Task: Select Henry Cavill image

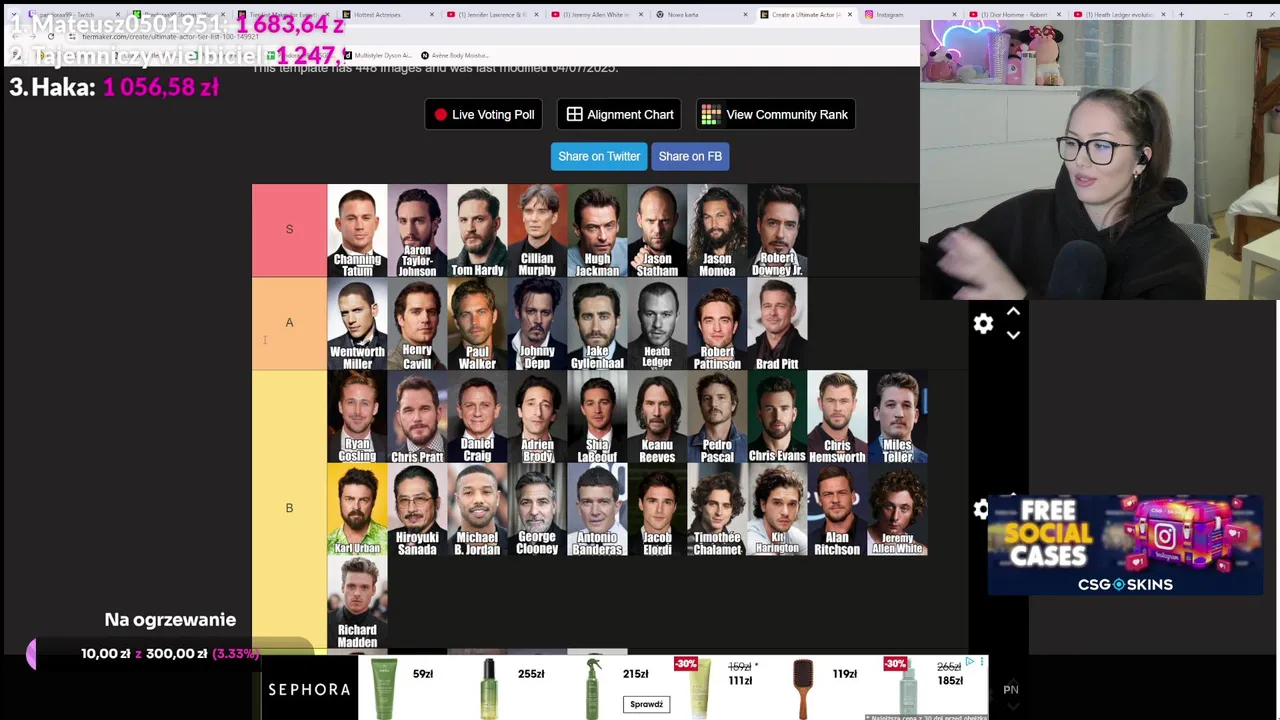Action: 417,323
